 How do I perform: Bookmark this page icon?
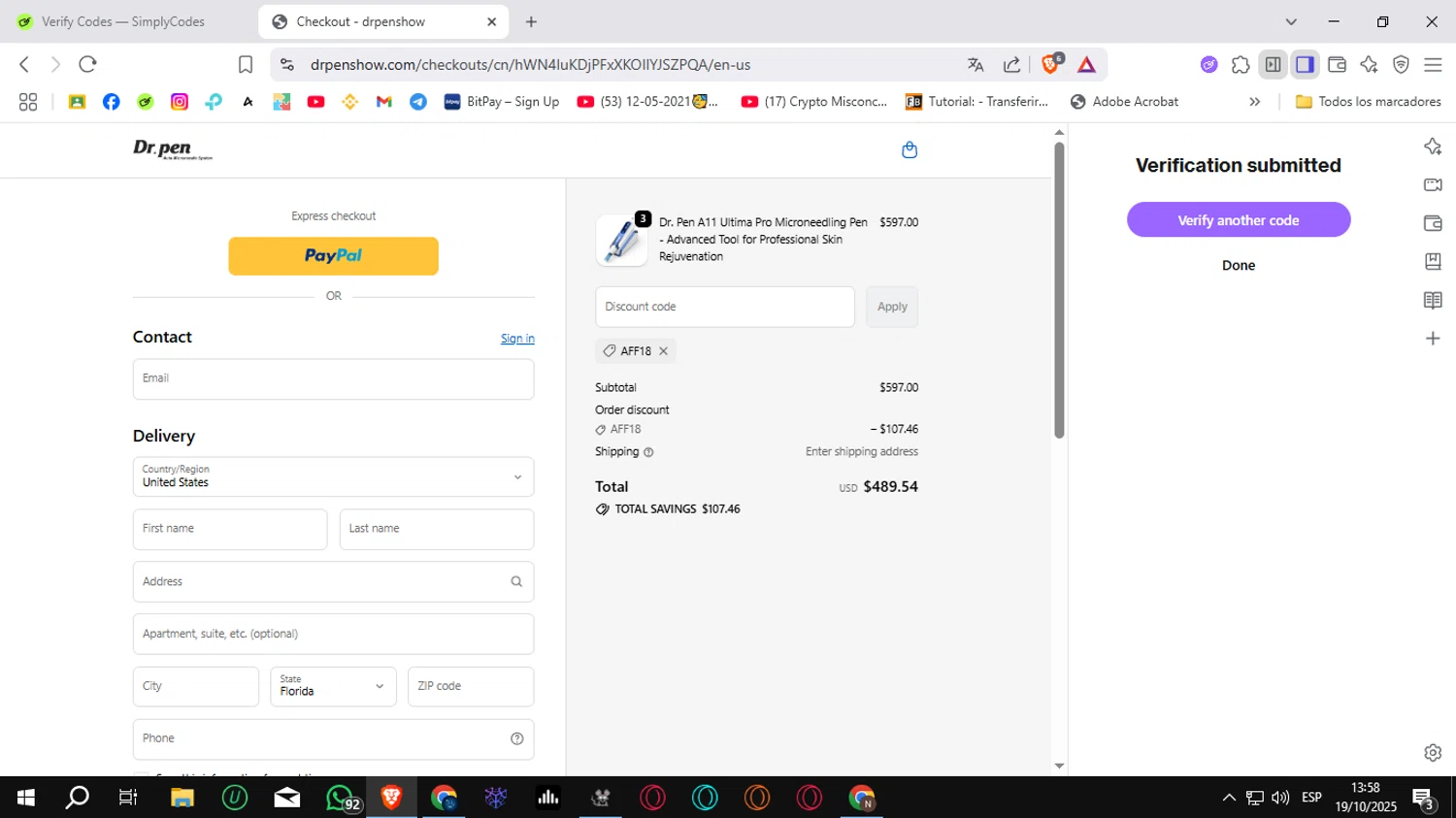tap(246, 65)
